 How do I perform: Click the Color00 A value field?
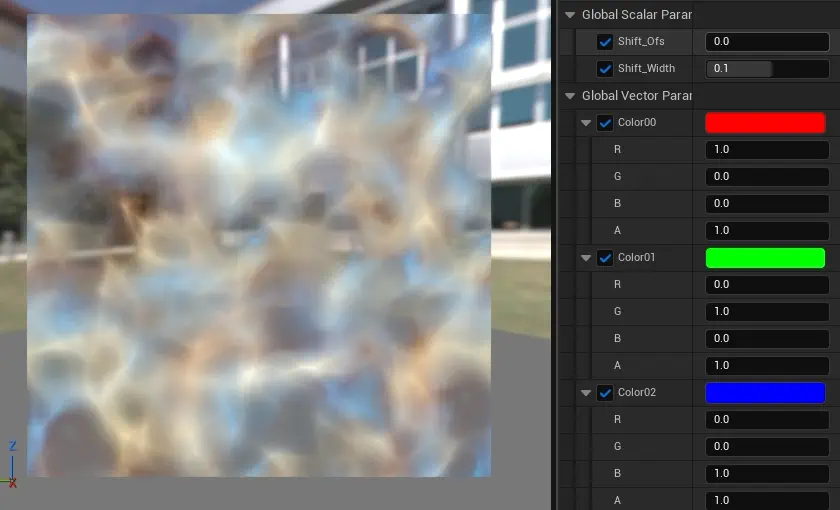(767, 231)
